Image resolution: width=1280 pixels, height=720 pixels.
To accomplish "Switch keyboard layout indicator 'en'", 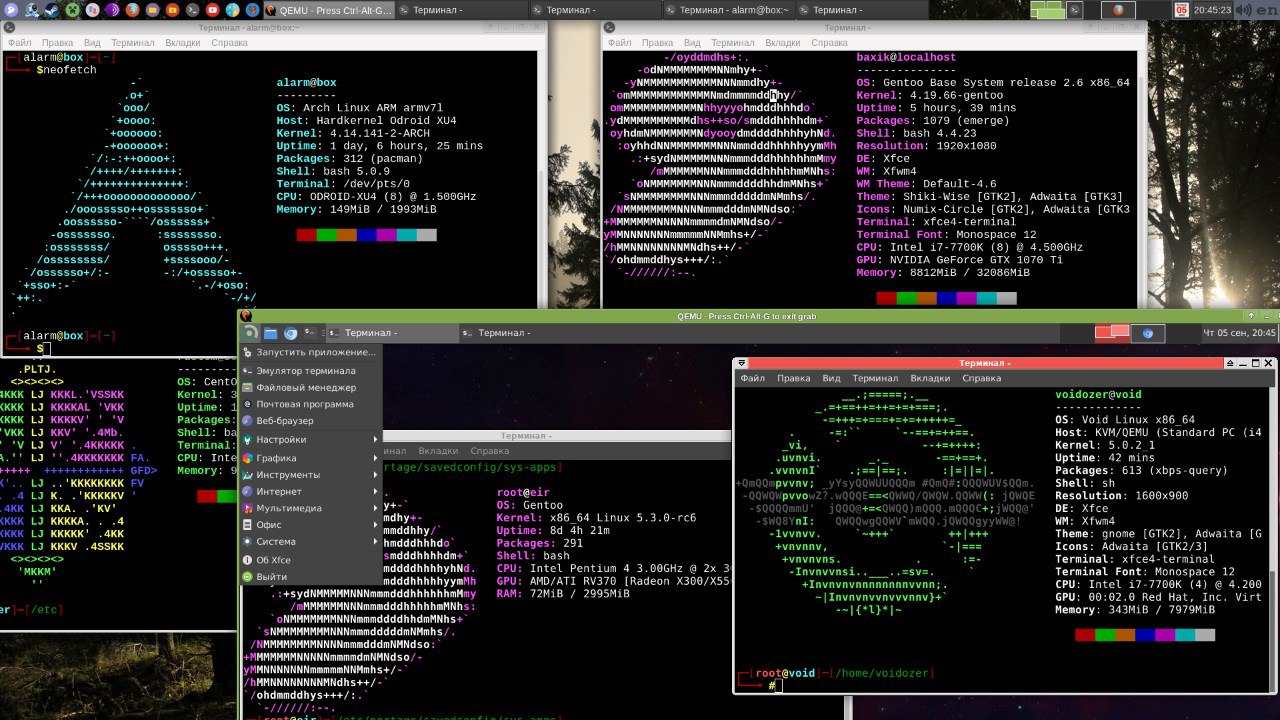I will tap(1267, 10).
